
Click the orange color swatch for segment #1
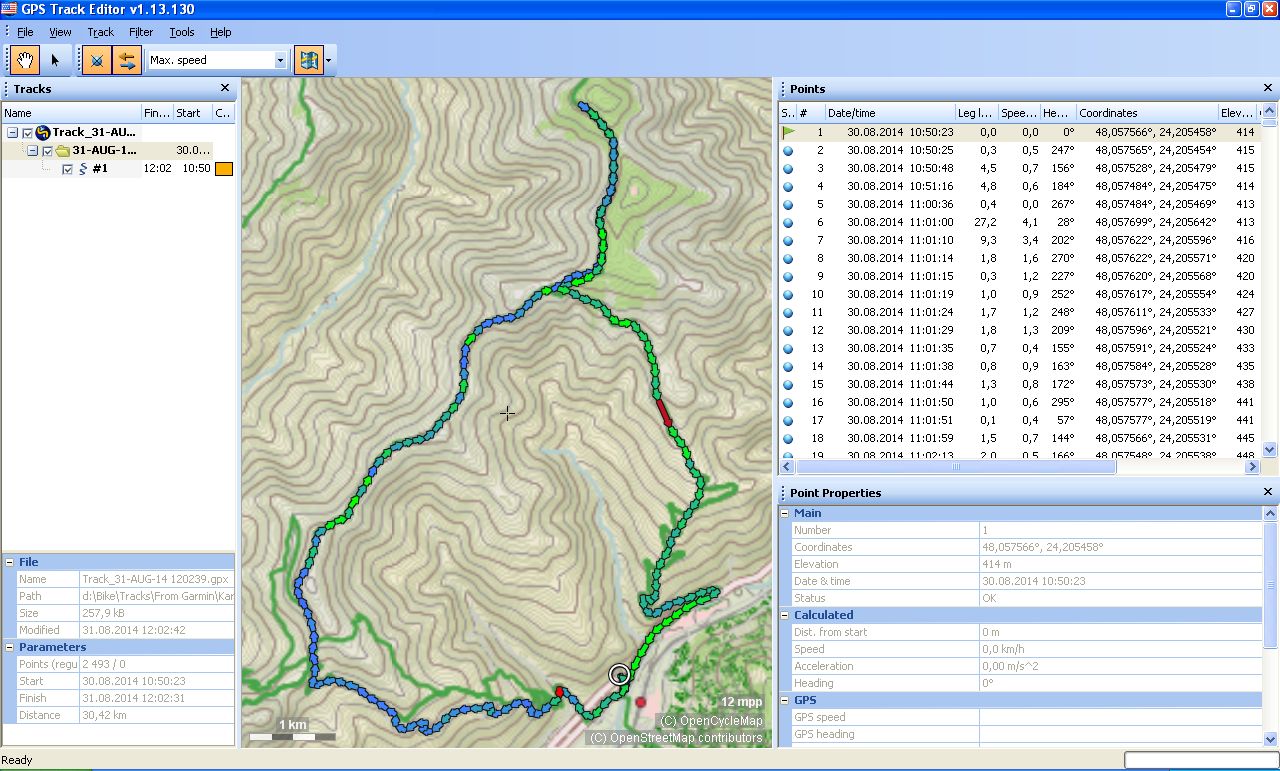pos(224,168)
